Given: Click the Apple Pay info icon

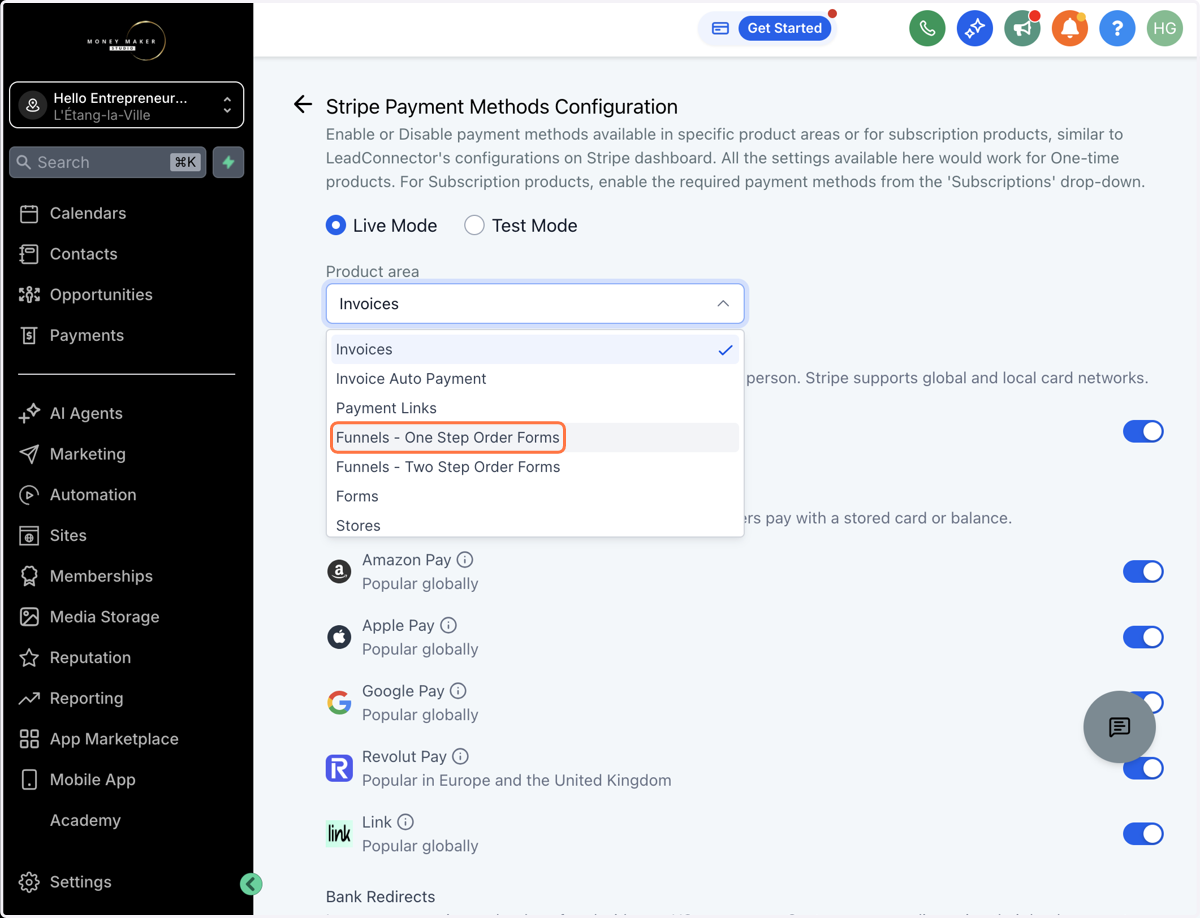Looking at the screenshot, I should tap(448, 625).
